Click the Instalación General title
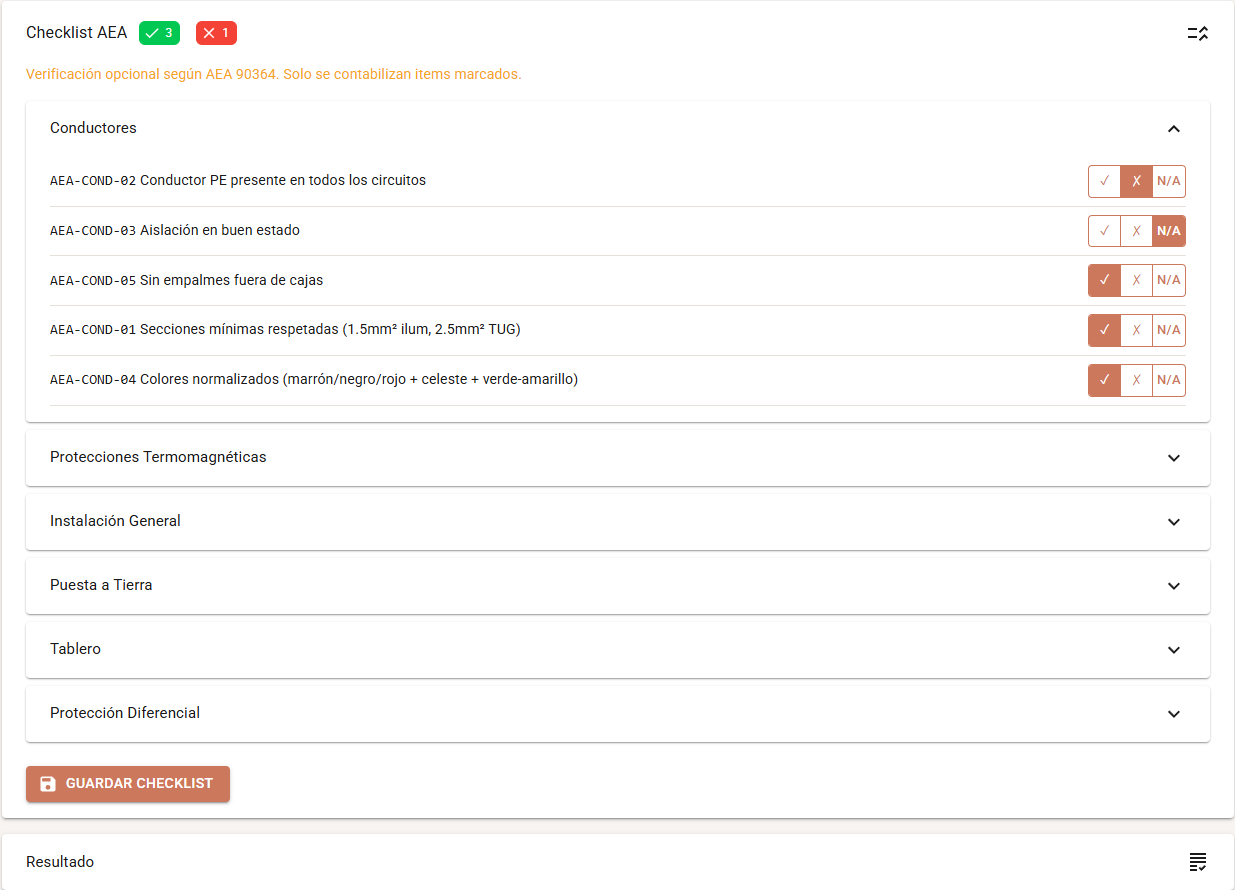The image size is (1235, 890). [x=115, y=521]
